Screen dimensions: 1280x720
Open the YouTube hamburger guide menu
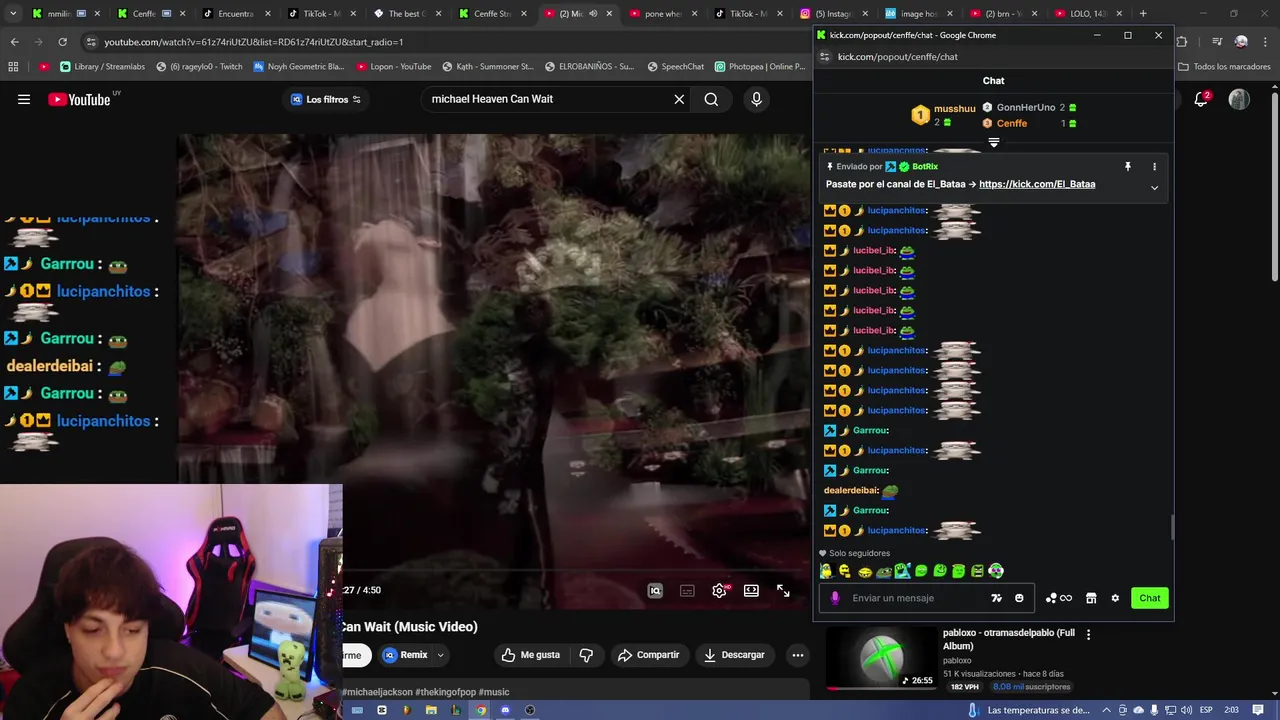click(x=24, y=99)
